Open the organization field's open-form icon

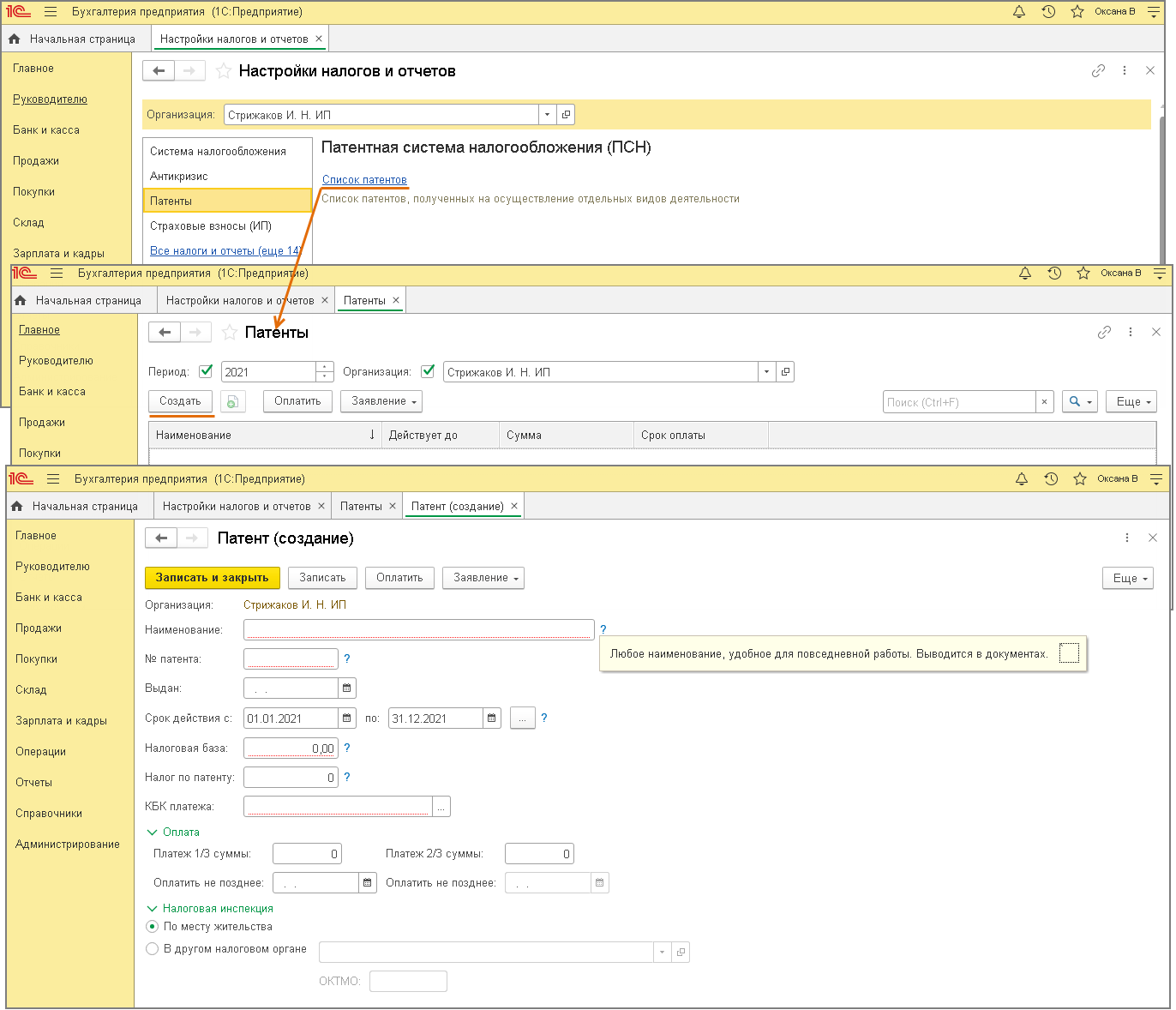(566, 115)
